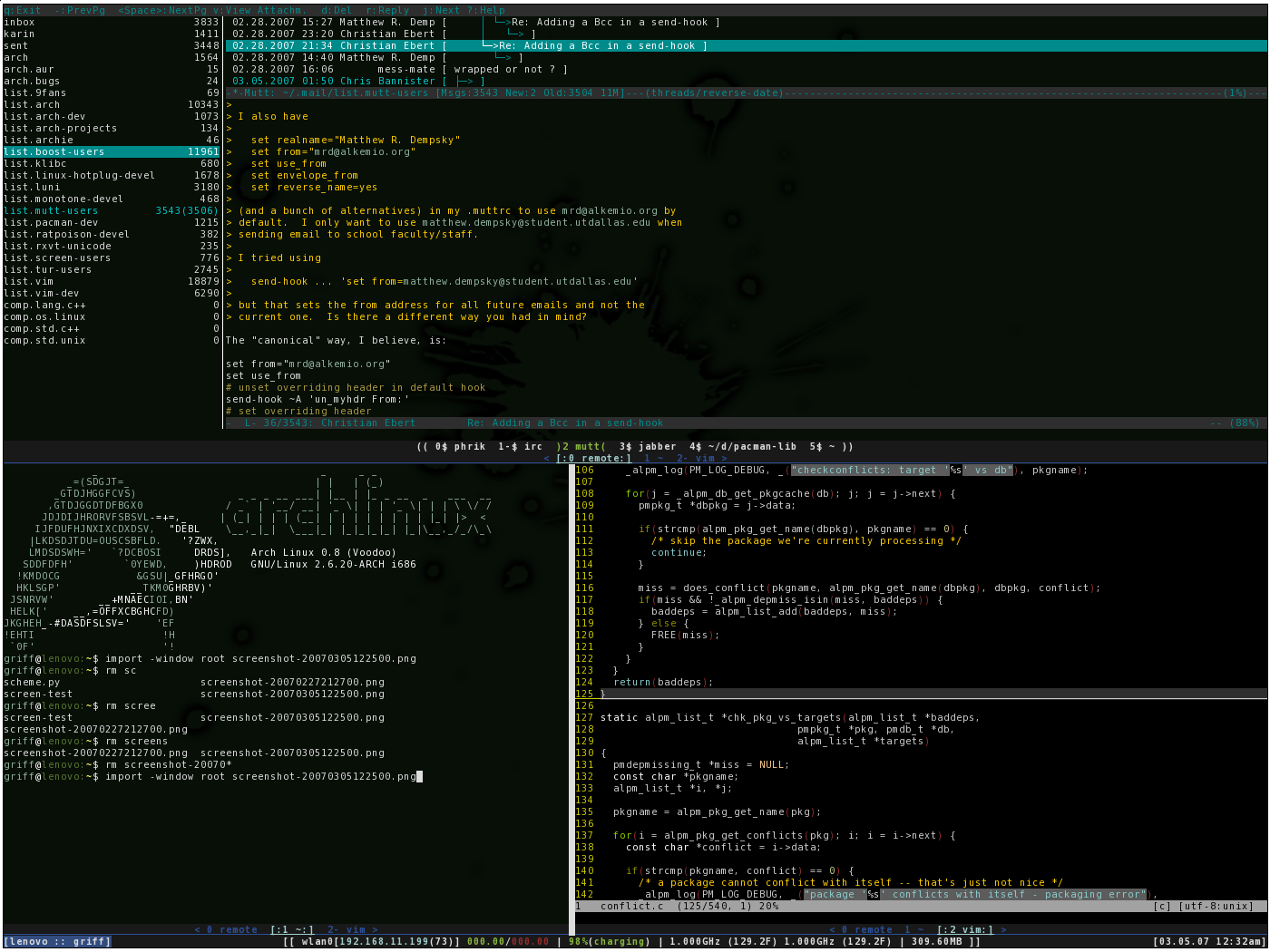
Task: Switch to screen window '3$ jabber'
Action: (648, 446)
